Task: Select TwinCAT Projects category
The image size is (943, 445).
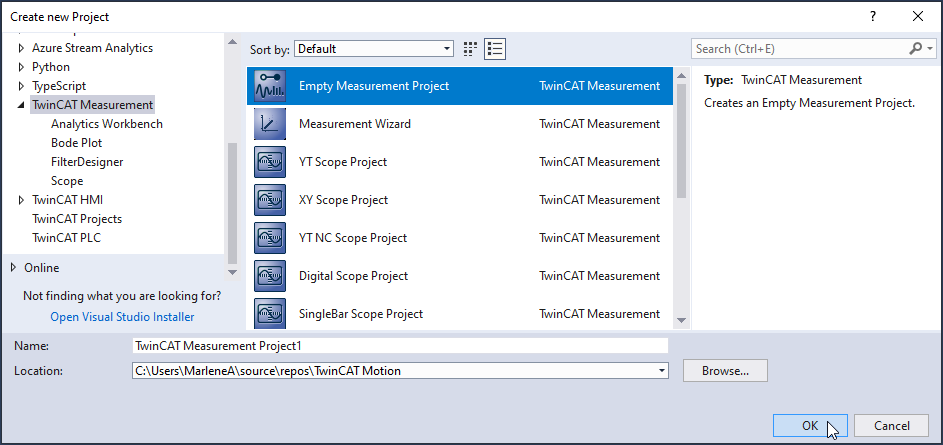Action: [77, 219]
